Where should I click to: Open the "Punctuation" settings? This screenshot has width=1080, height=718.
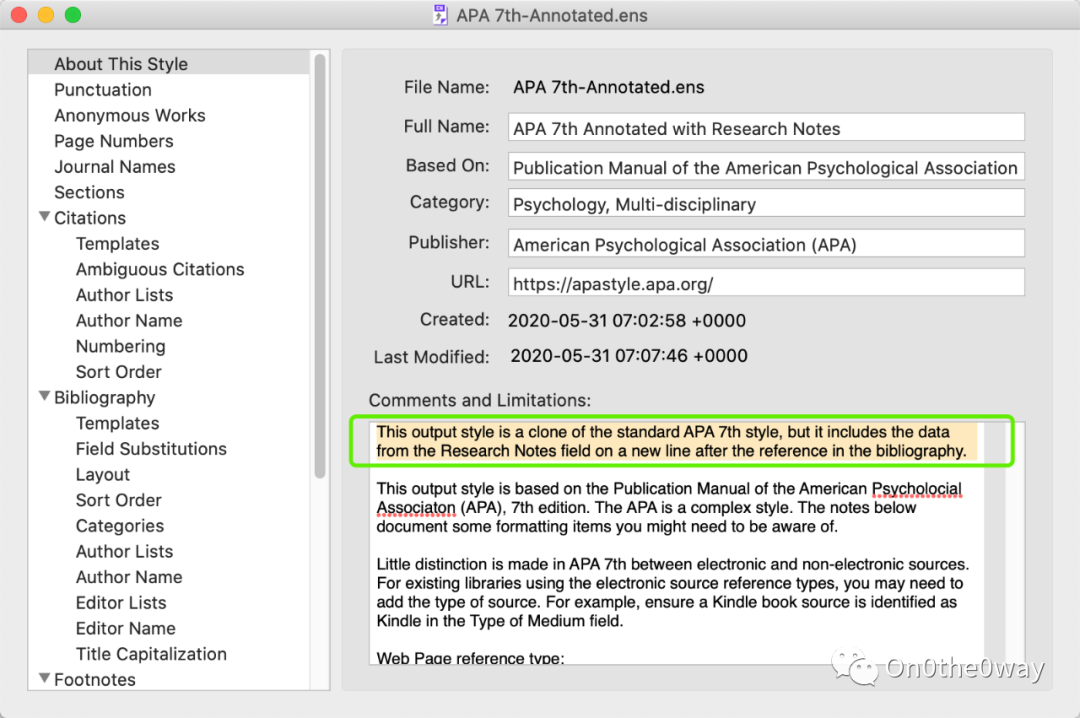click(x=102, y=89)
